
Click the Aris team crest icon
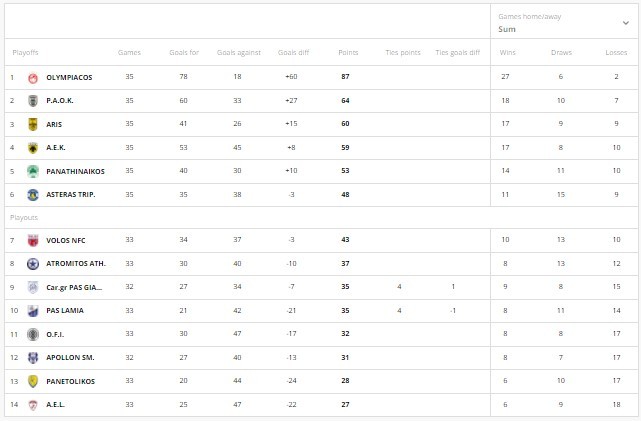tap(32, 124)
